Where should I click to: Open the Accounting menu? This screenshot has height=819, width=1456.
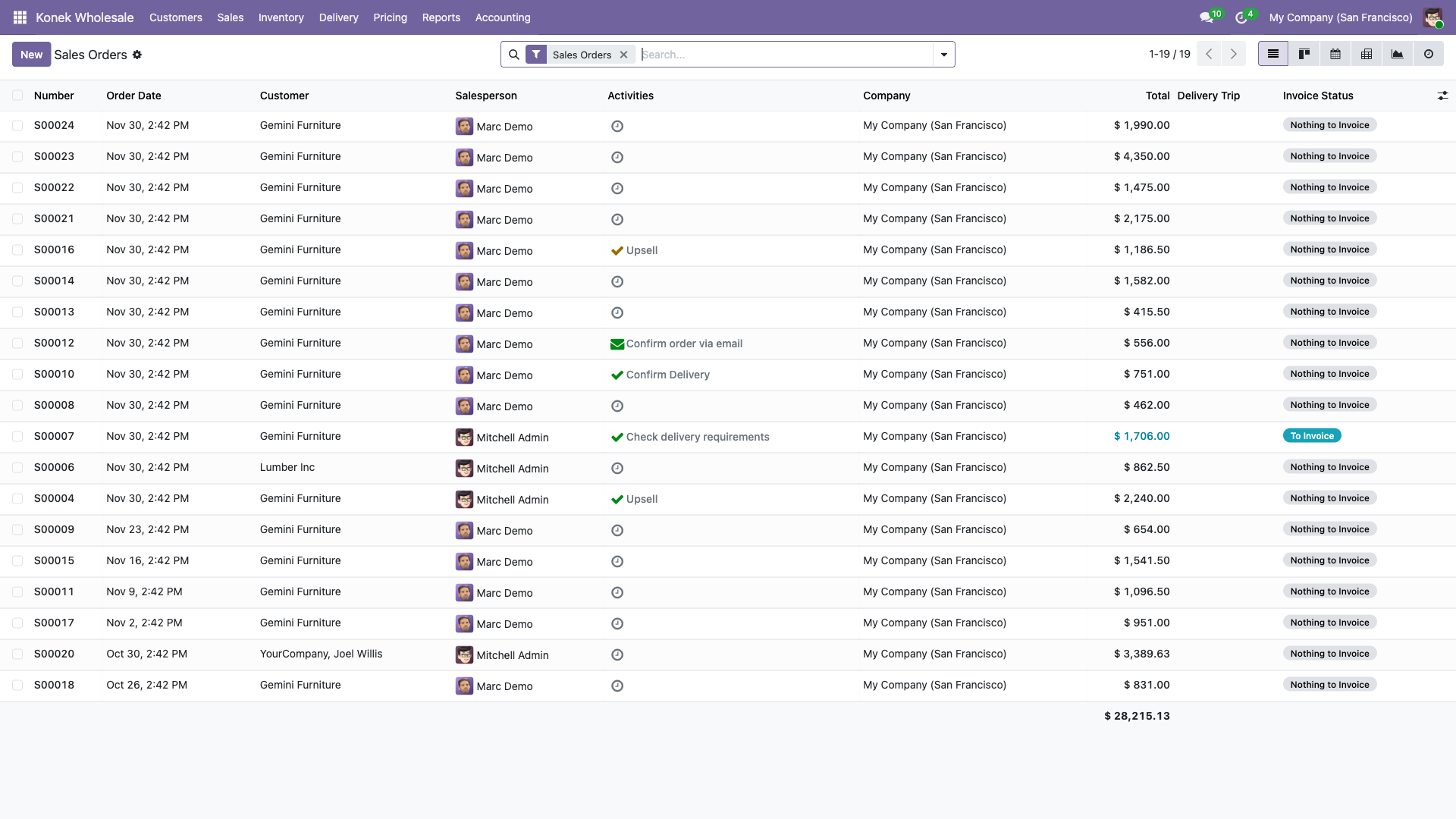click(503, 17)
